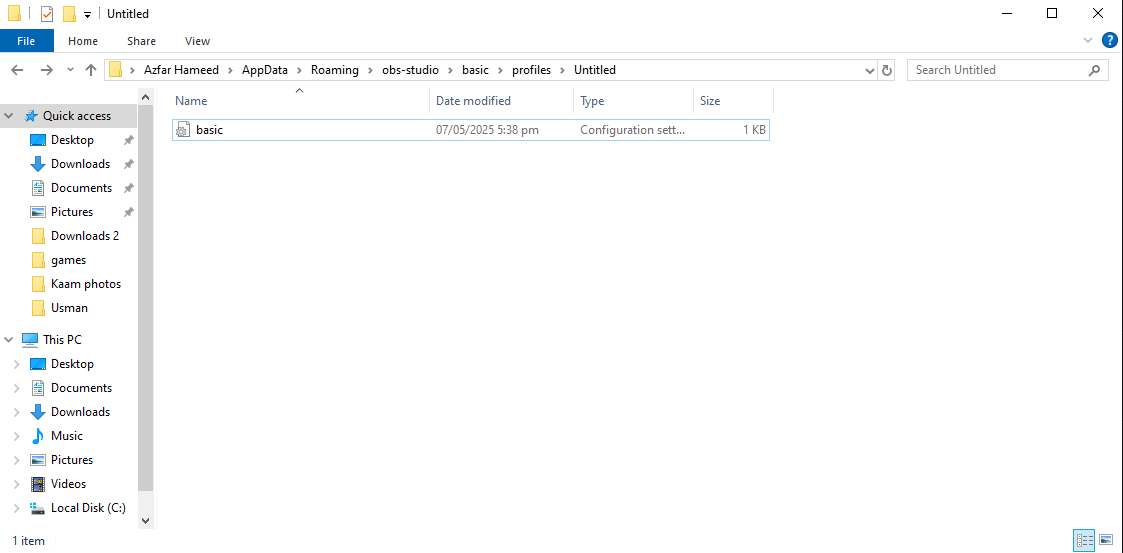Viewport: 1123px width, 553px height.
Task: Open the Downloads 2 folder
Action: 85,236
